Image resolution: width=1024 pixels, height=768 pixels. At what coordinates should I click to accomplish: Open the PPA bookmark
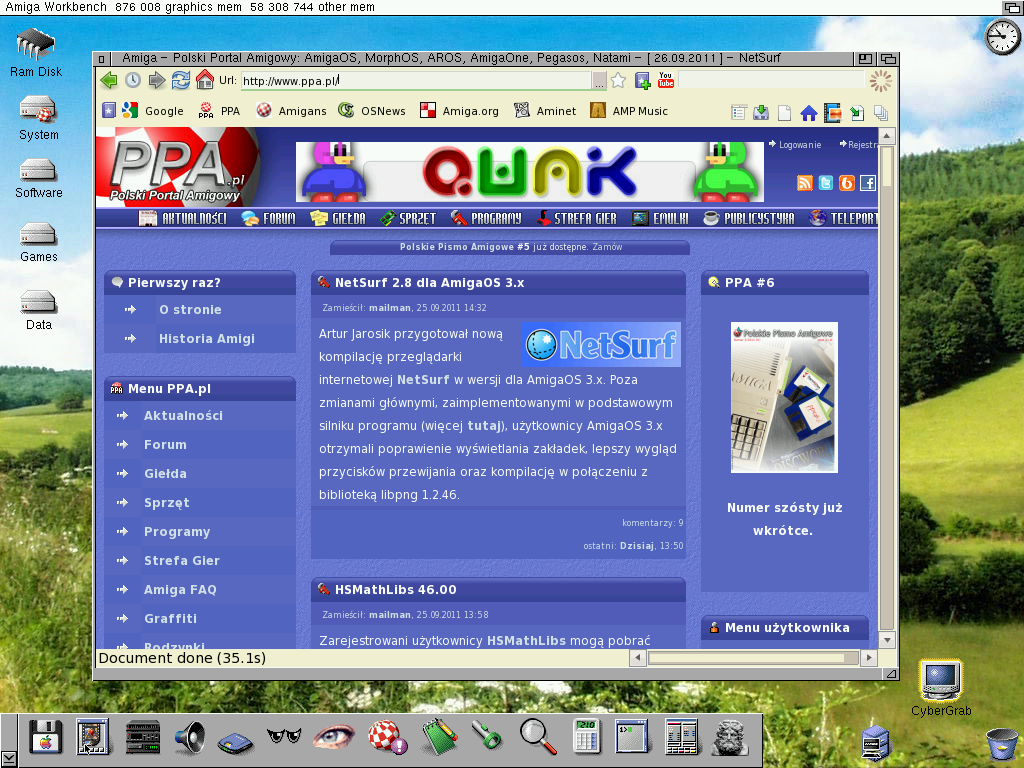(x=219, y=111)
